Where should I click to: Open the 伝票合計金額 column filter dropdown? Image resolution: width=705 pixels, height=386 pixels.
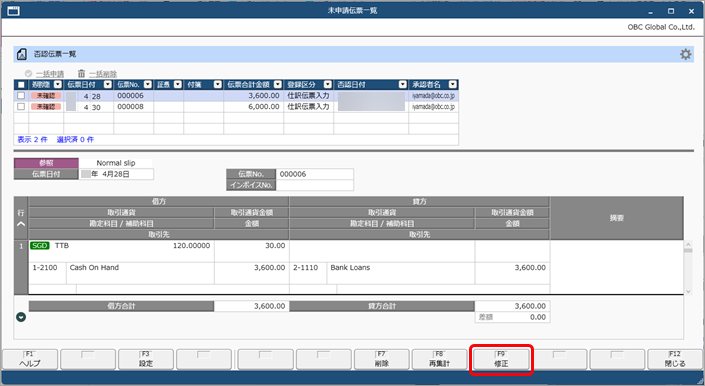click(277, 84)
